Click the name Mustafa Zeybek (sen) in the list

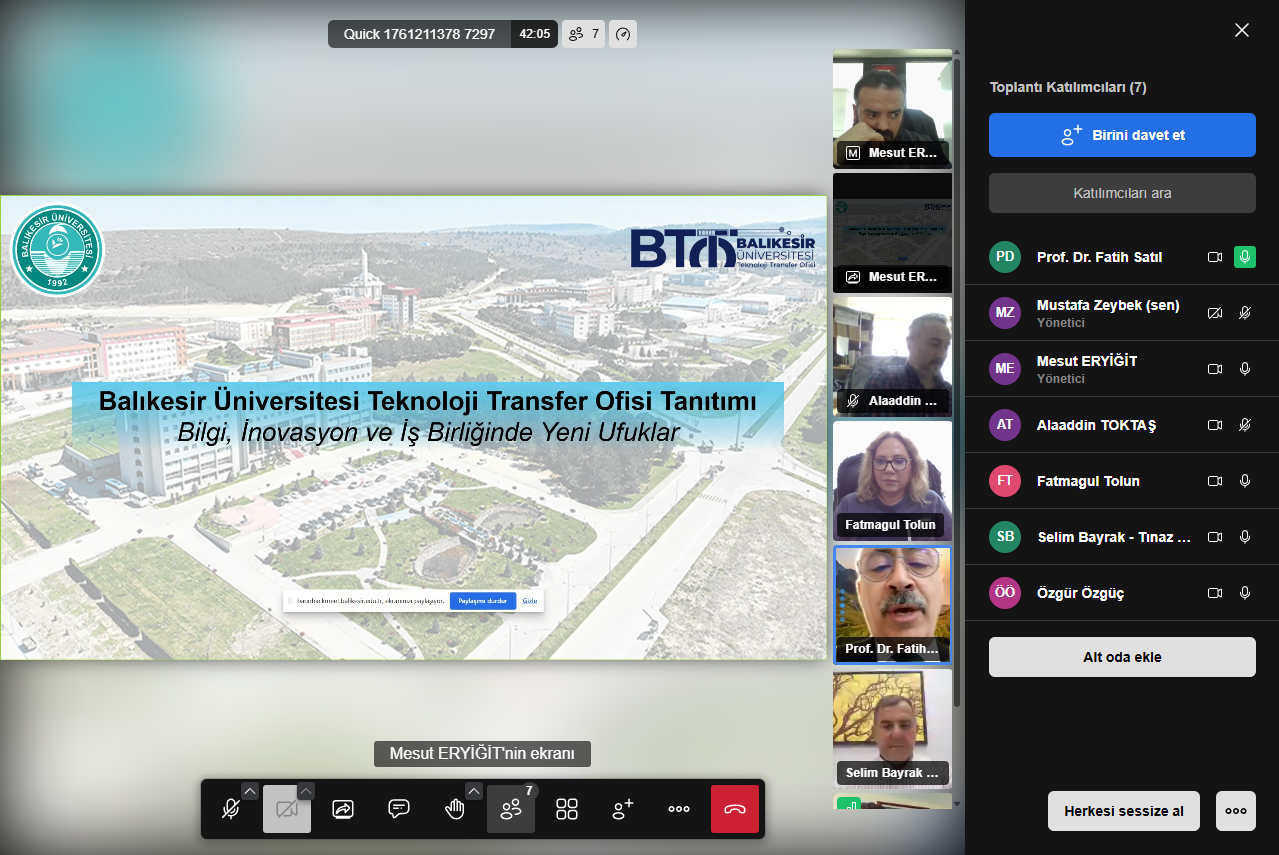1108,305
